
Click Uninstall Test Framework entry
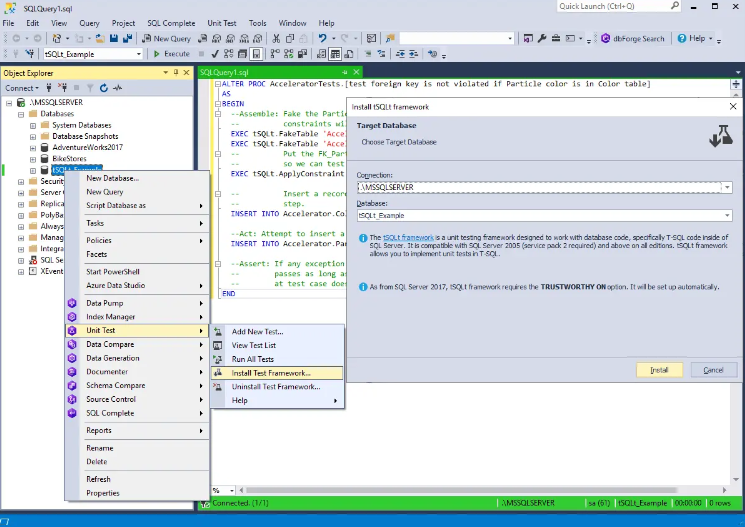click(x=277, y=387)
